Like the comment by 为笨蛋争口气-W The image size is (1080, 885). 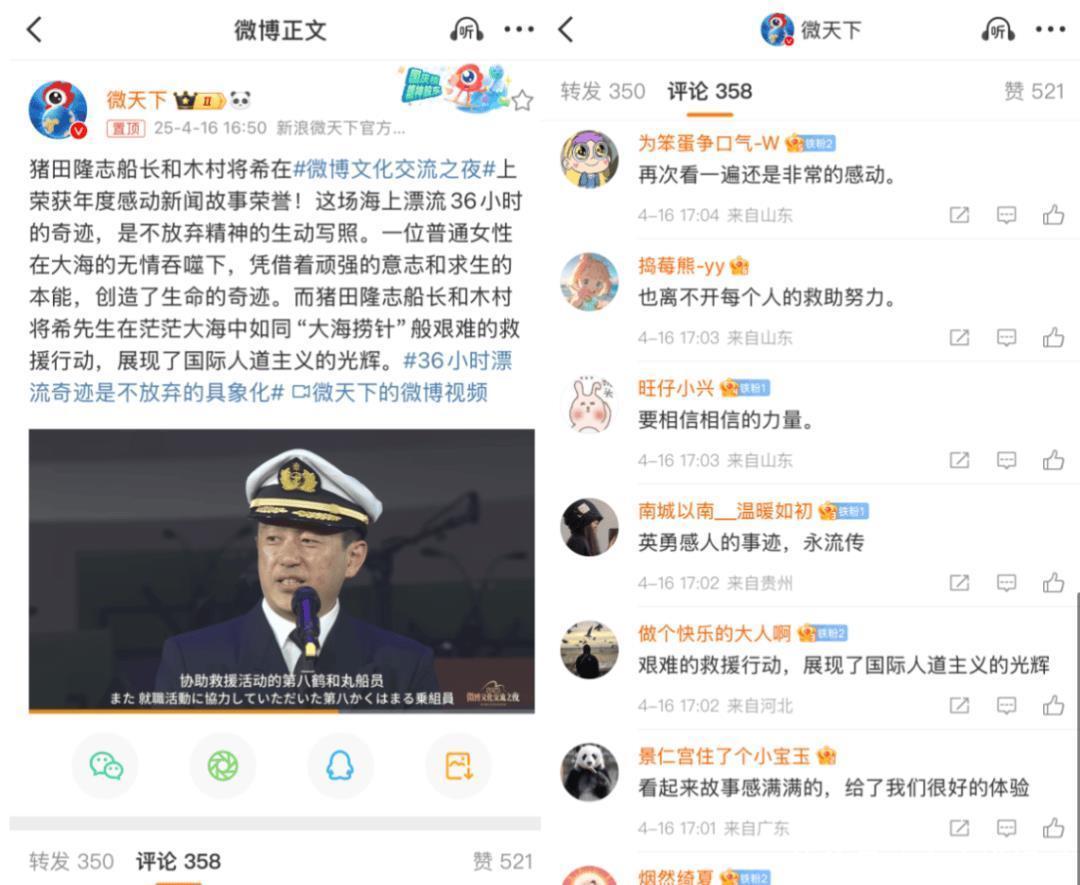point(1053,215)
